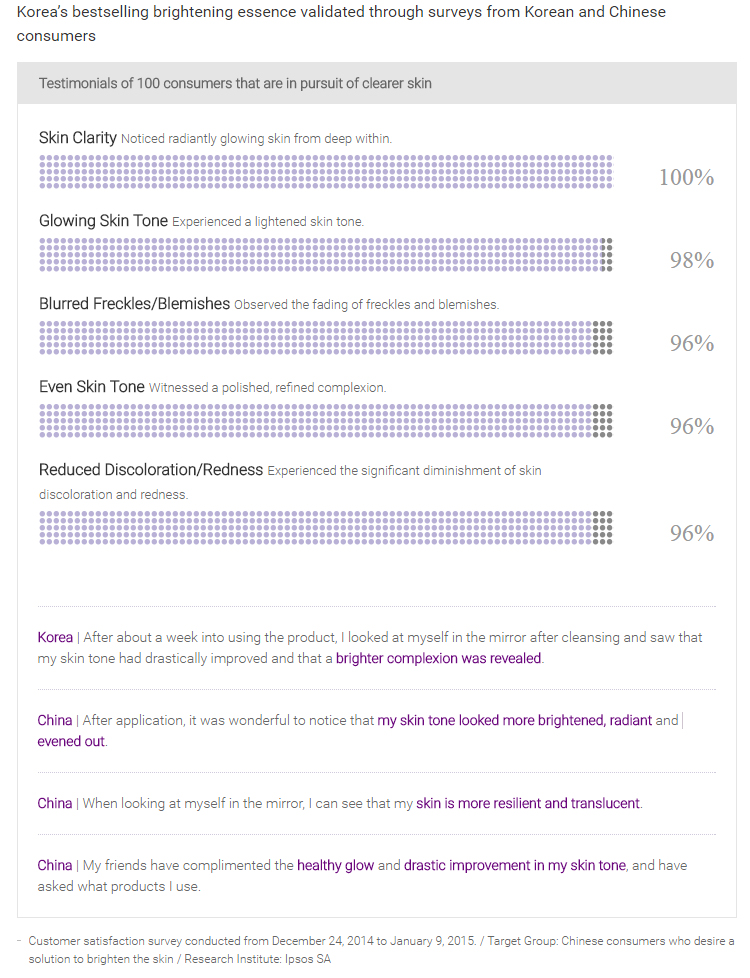Click the 98% satisfaction value

click(692, 261)
